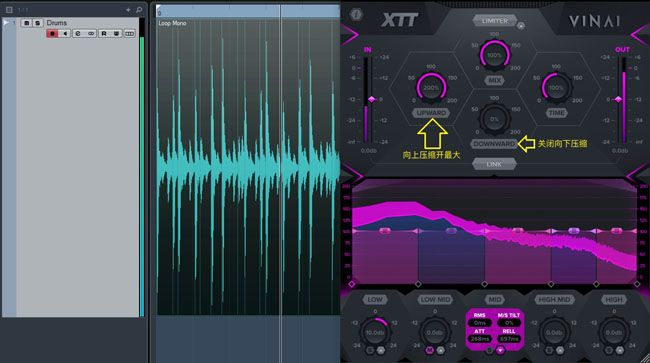This screenshot has width=650, height=363.
Task: Toggle record enable on Drums track
Action: tap(52, 34)
